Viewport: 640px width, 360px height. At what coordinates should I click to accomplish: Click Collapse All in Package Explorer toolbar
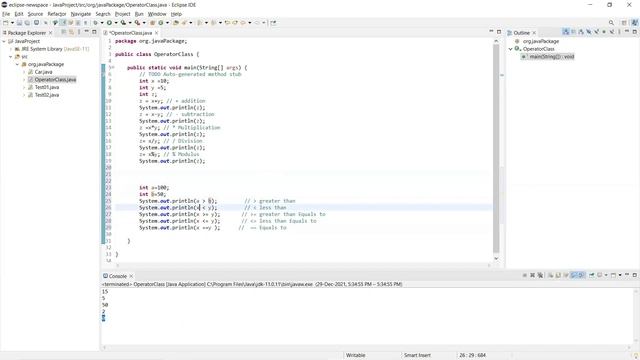click(63, 32)
